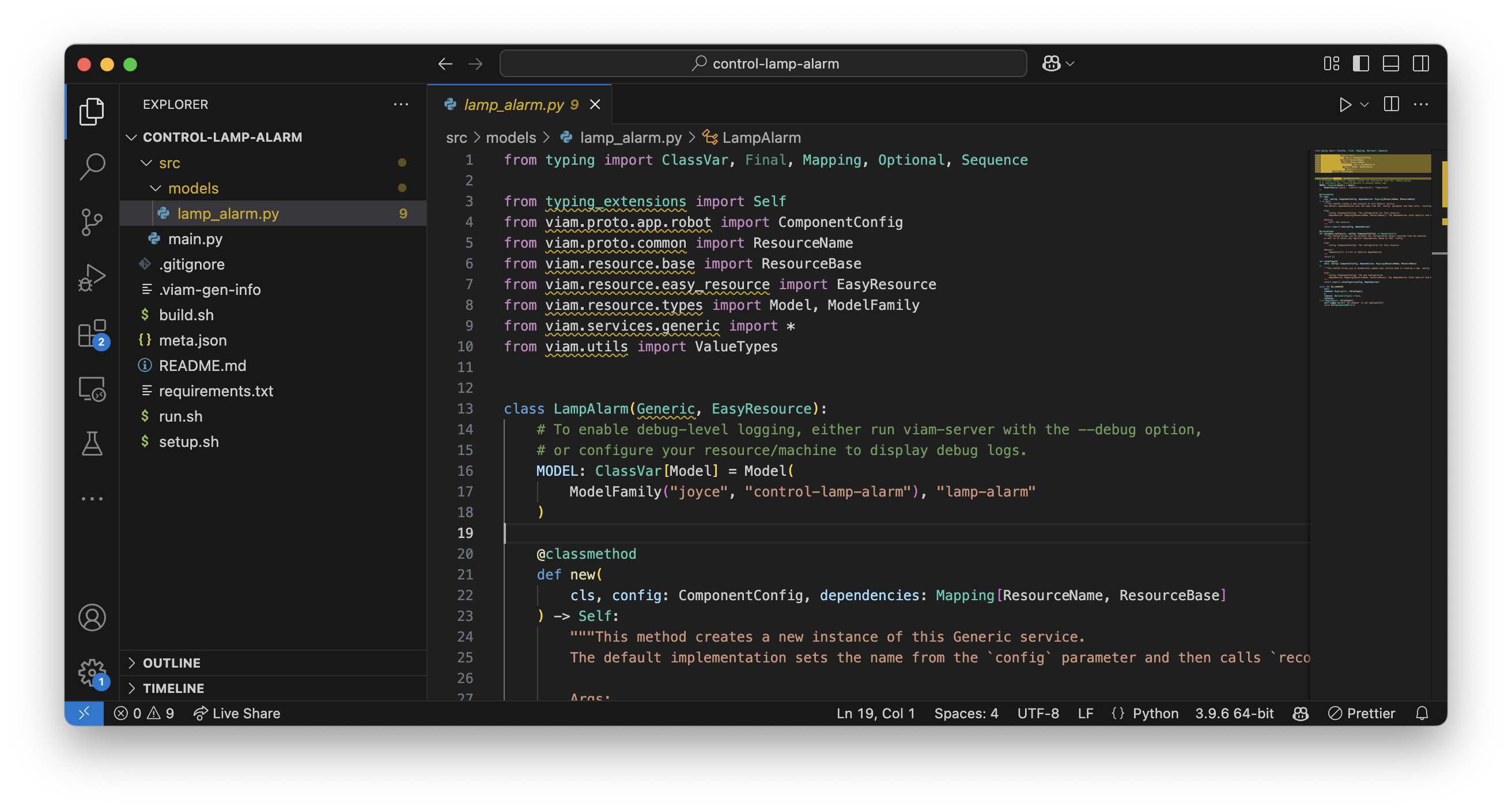Open the Remote Explorer view
1512x811 pixels.
pyautogui.click(x=92, y=388)
